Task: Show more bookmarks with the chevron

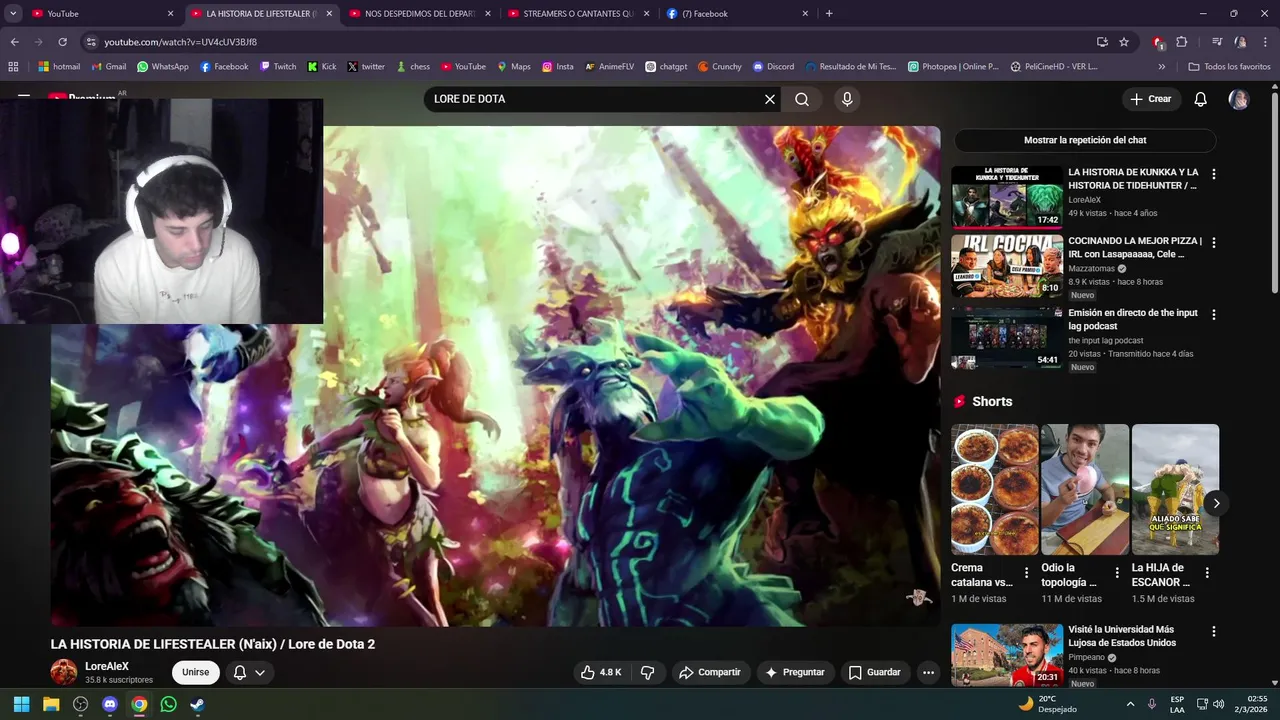Action: (1162, 67)
